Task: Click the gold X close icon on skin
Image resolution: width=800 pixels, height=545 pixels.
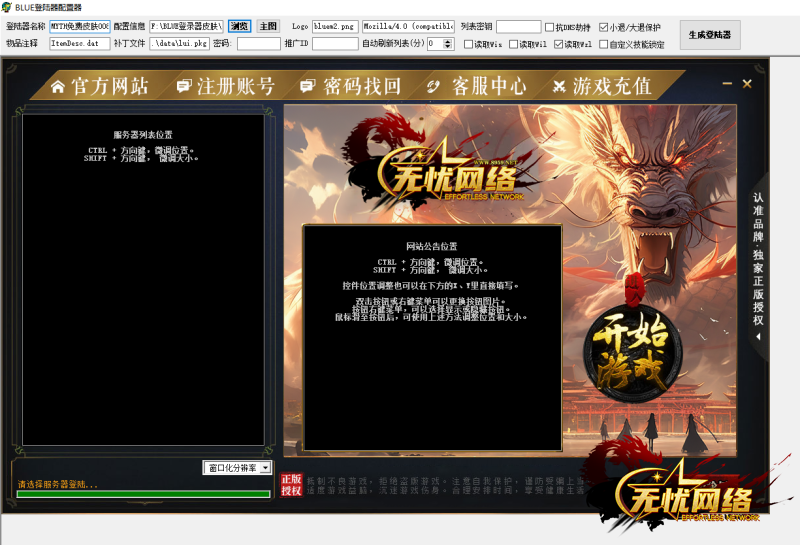Action: pos(747,84)
